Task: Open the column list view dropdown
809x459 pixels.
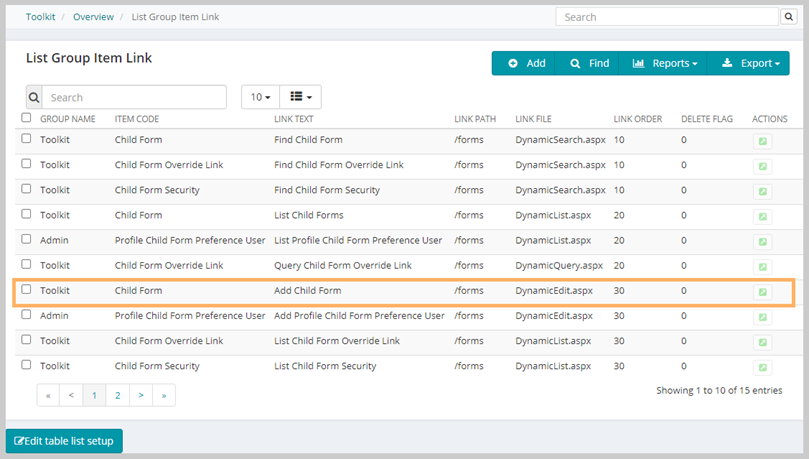Action: click(x=301, y=97)
